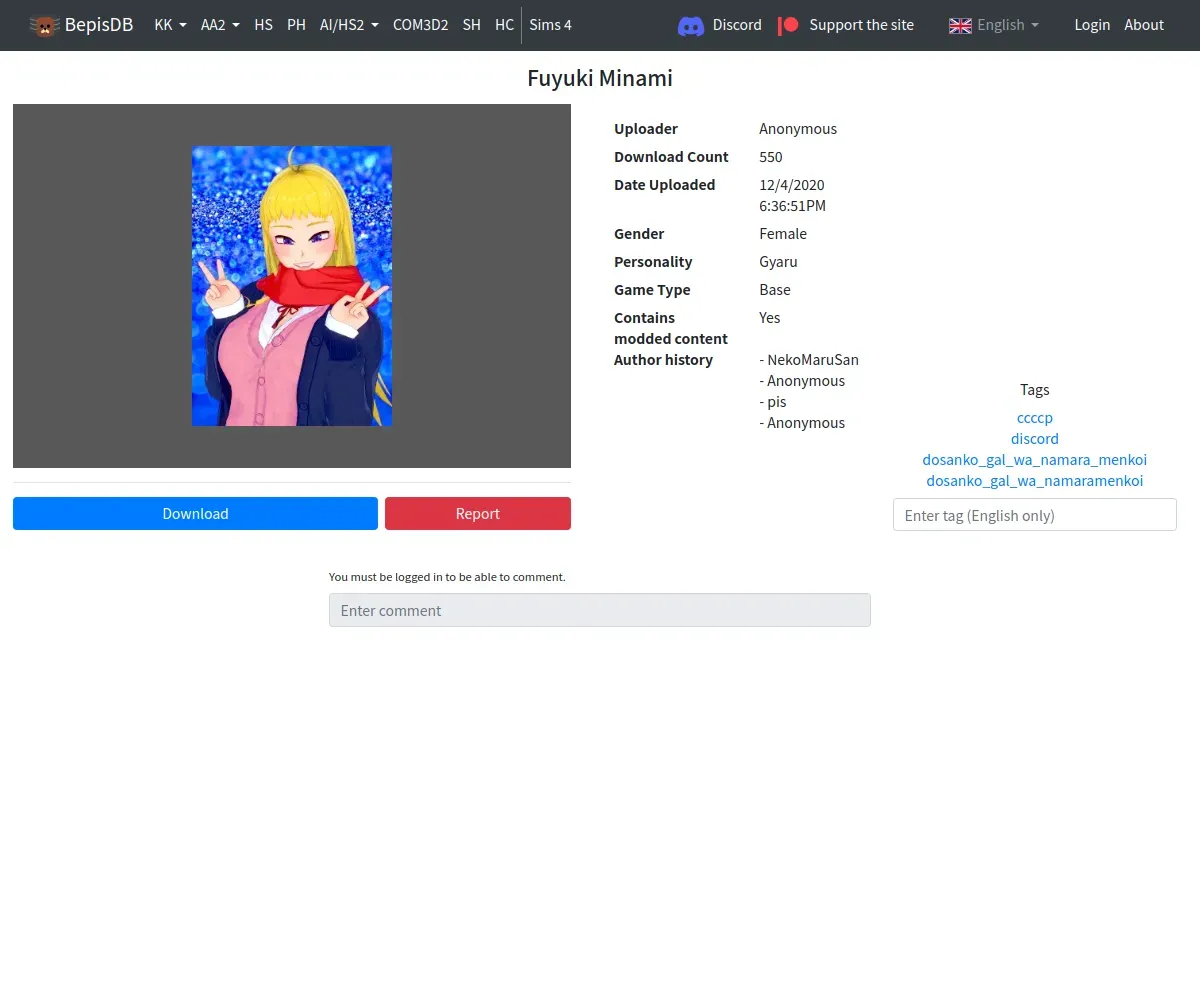
Task: Click the BepisDB brand name
Action: click(99, 25)
